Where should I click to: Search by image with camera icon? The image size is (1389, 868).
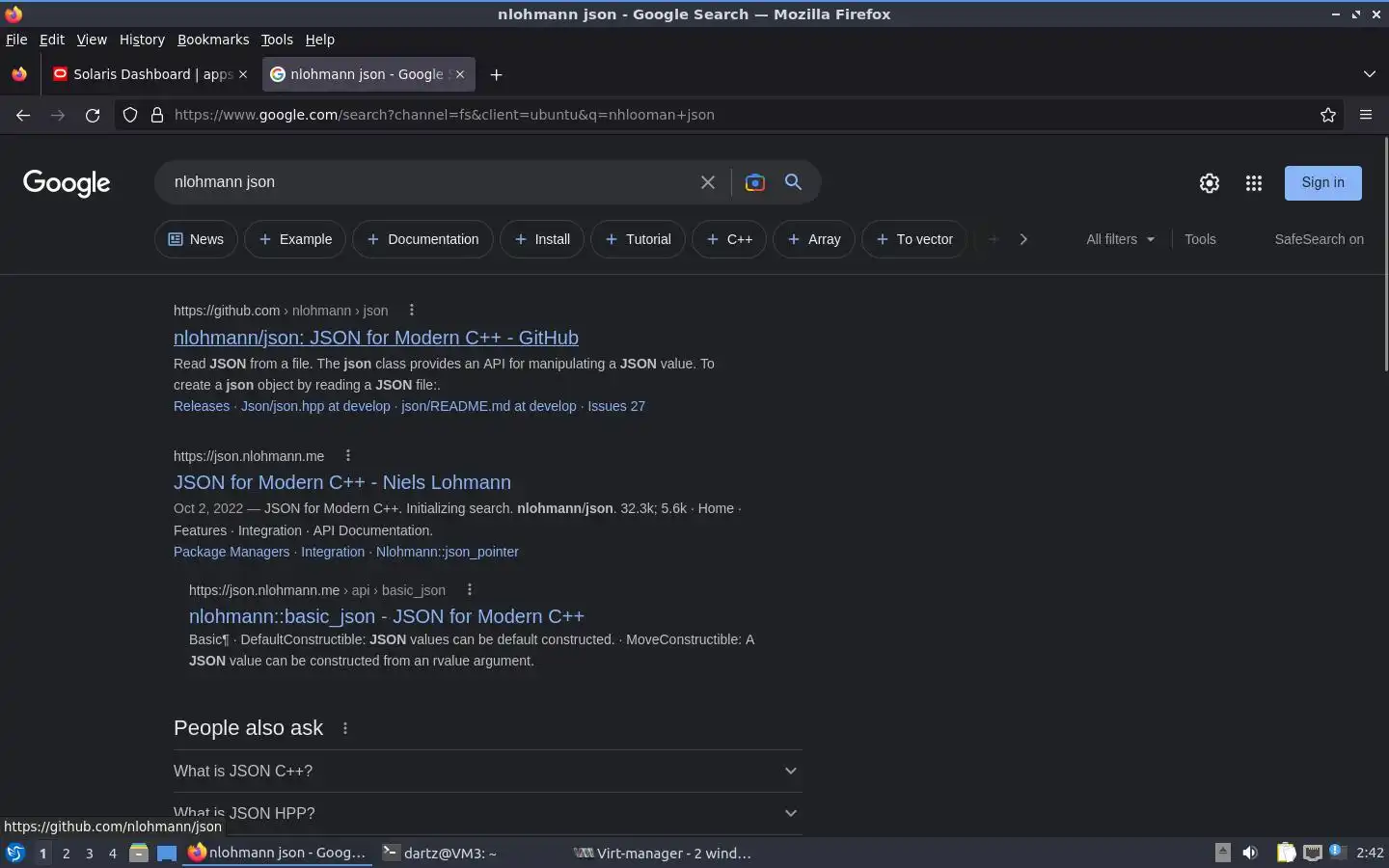coord(755,182)
